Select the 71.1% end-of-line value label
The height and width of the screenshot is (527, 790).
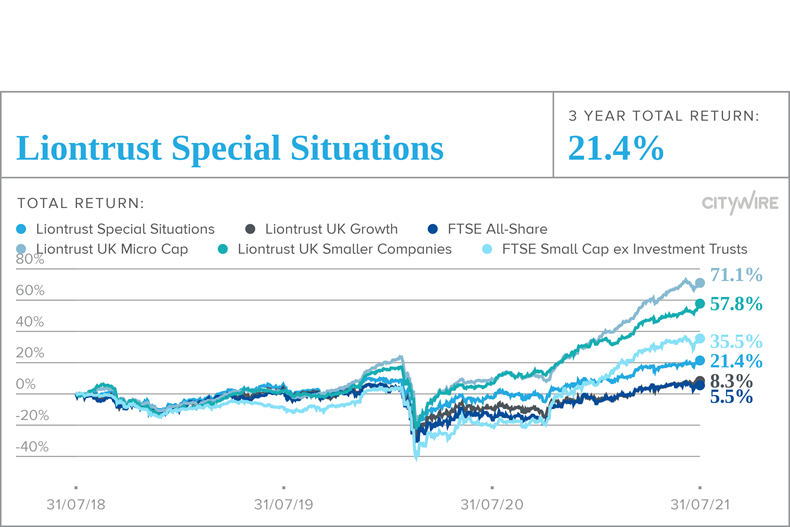(736, 275)
